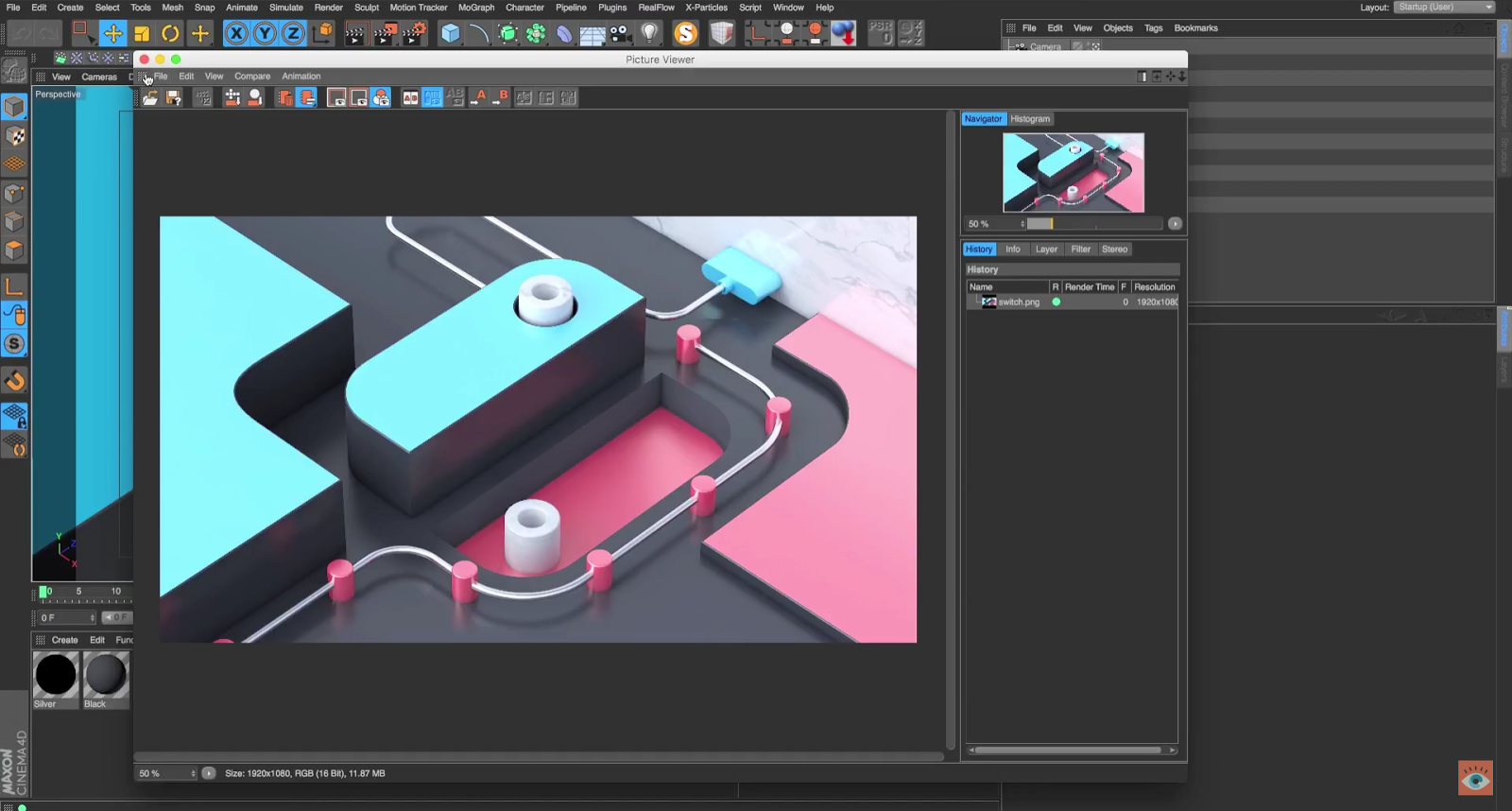The height and width of the screenshot is (811, 1512).
Task: Toggle the X axis lock
Action: (x=236, y=34)
